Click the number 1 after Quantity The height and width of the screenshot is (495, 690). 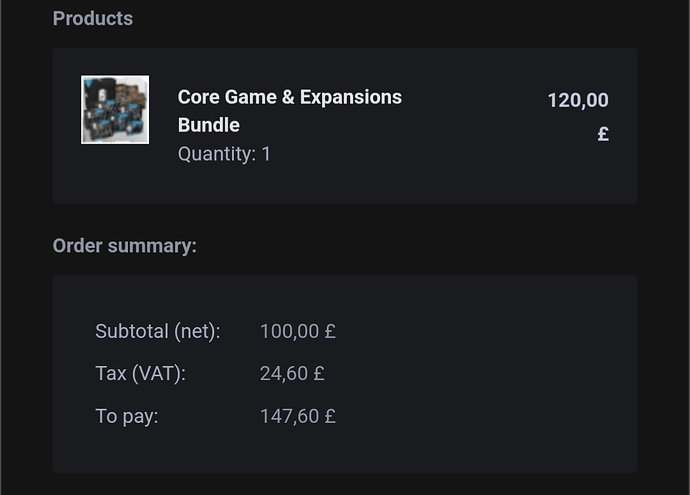click(266, 154)
